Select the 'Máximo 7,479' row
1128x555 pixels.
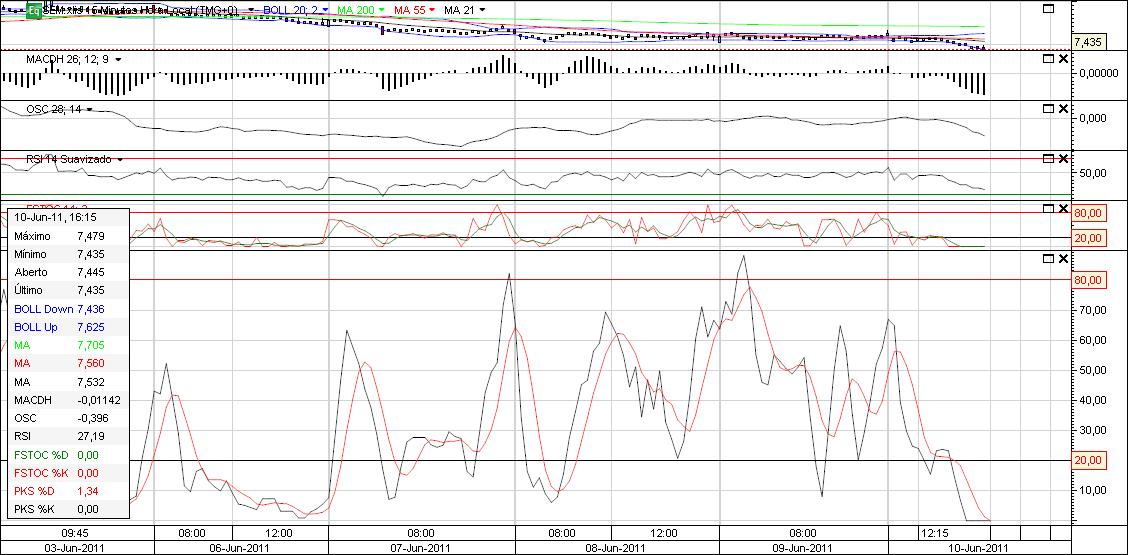coord(68,235)
